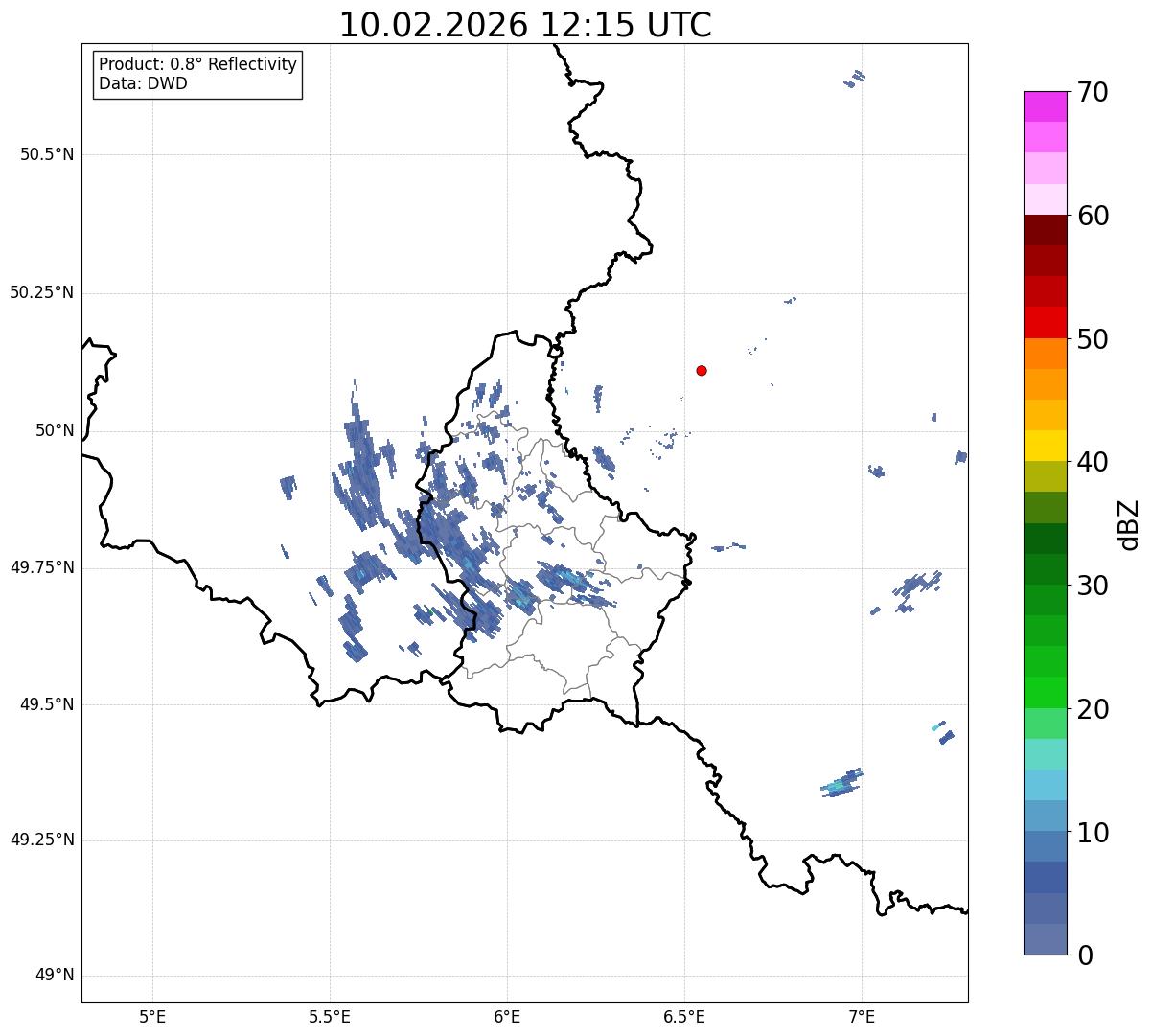Click the 'Product: 0.8° Reflectivity' label
This screenshot has height=1036, width=1152.
coord(198,64)
